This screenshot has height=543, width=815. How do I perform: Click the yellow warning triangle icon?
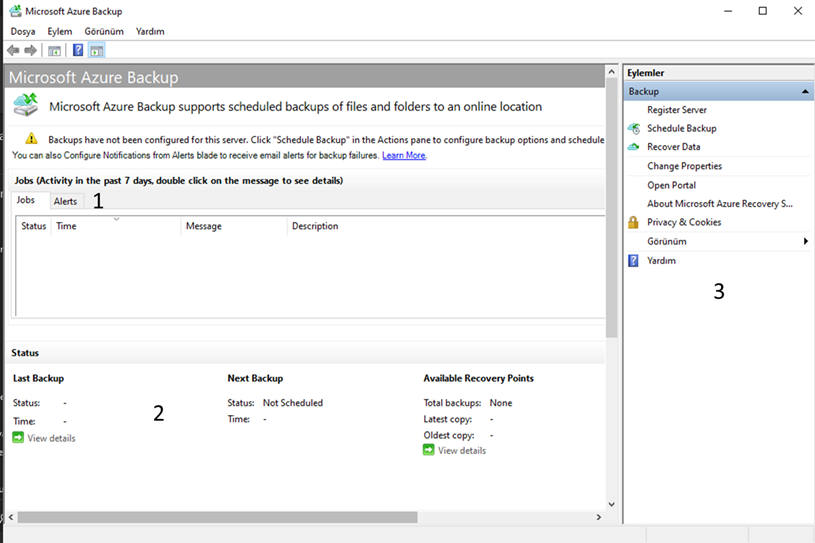(31, 139)
